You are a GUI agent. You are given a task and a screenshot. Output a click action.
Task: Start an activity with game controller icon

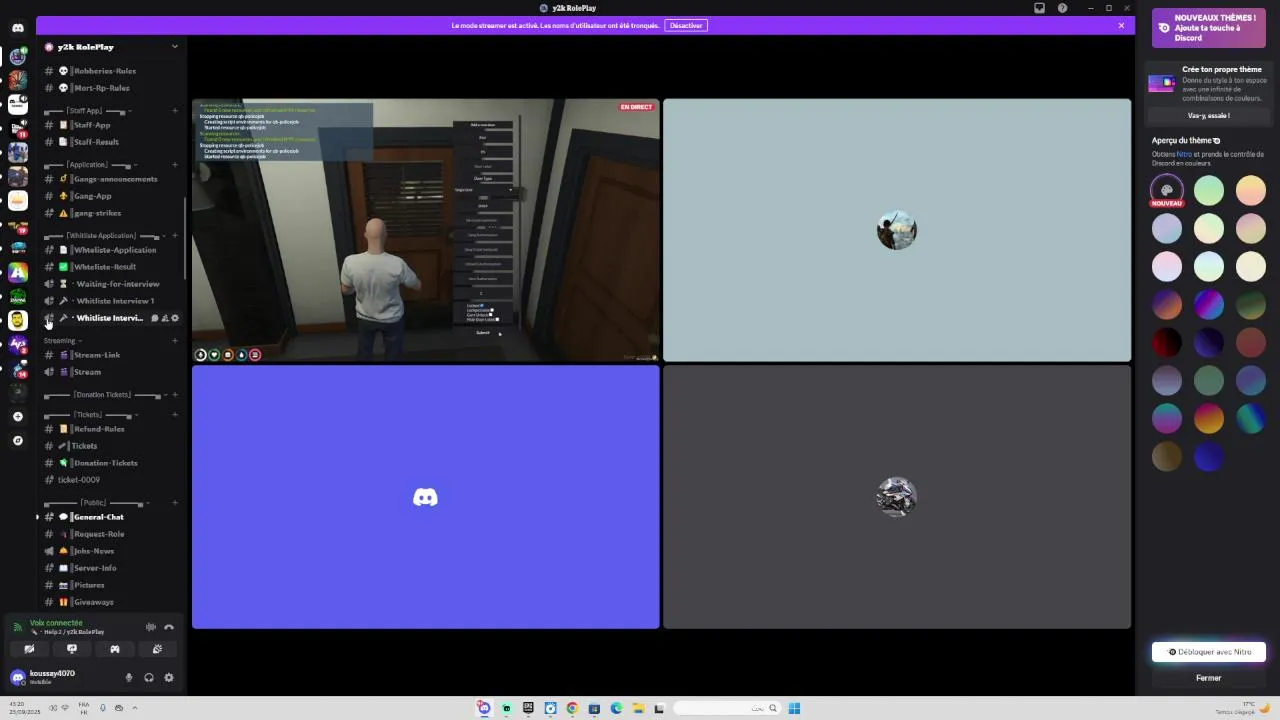pyautogui.click(x=115, y=649)
